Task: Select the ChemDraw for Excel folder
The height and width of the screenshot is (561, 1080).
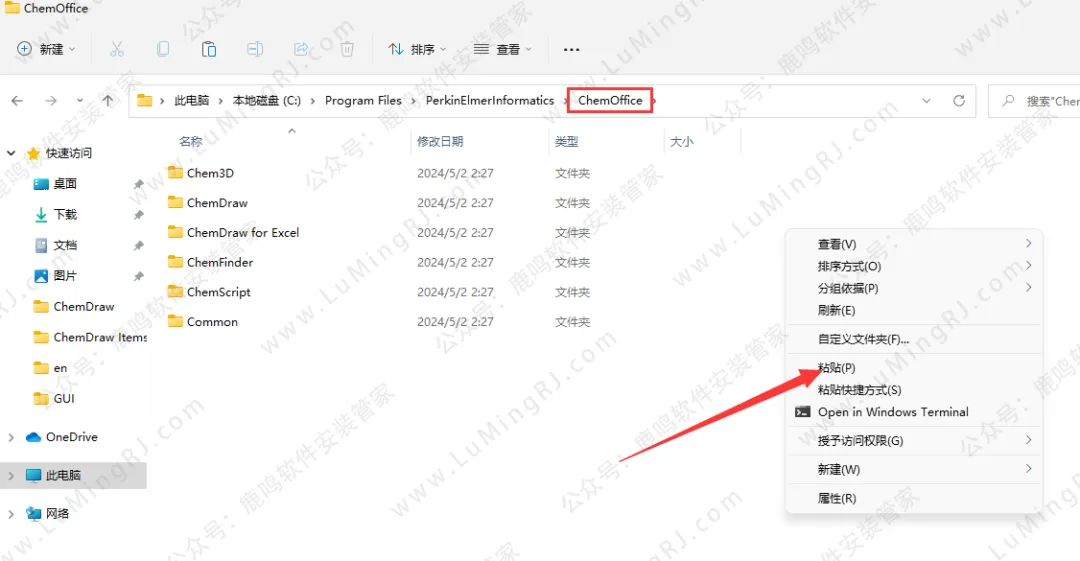Action: pyautogui.click(x=243, y=233)
